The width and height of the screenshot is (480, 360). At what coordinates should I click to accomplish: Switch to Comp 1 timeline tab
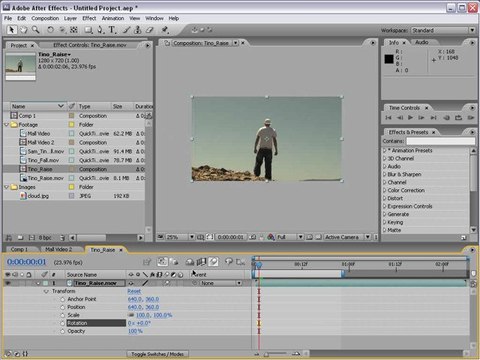tap(19, 249)
